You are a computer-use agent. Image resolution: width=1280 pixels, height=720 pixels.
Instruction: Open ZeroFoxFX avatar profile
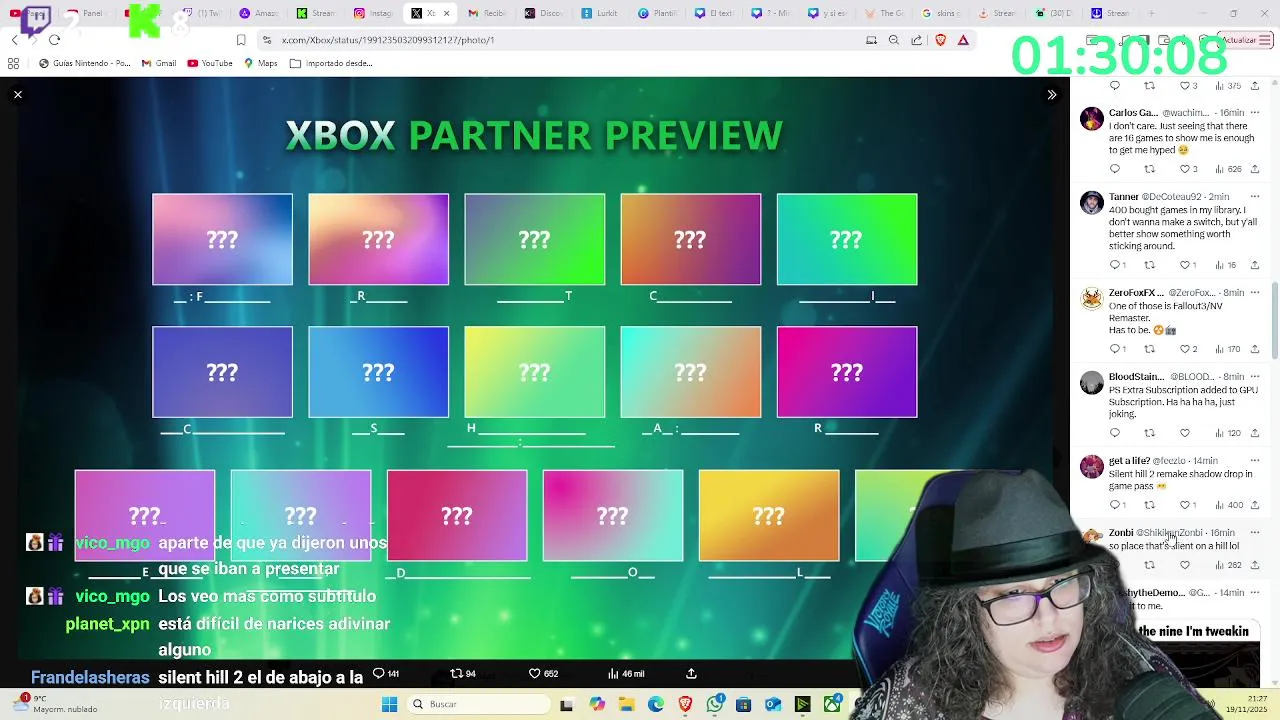(1091, 299)
